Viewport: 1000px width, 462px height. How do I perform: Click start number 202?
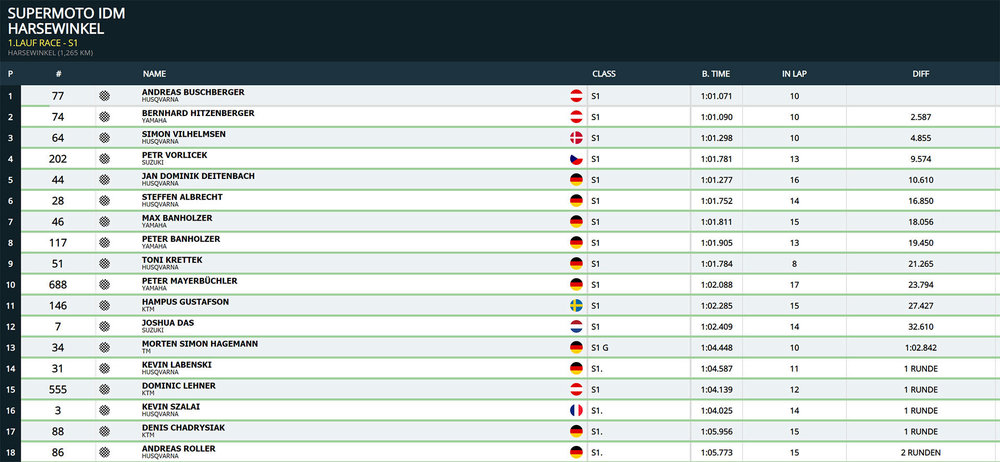58,159
